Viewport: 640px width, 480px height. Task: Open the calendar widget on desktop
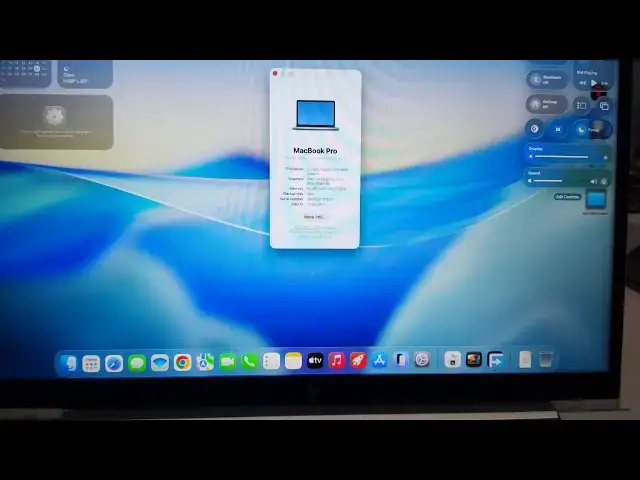[x=25, y=73]
